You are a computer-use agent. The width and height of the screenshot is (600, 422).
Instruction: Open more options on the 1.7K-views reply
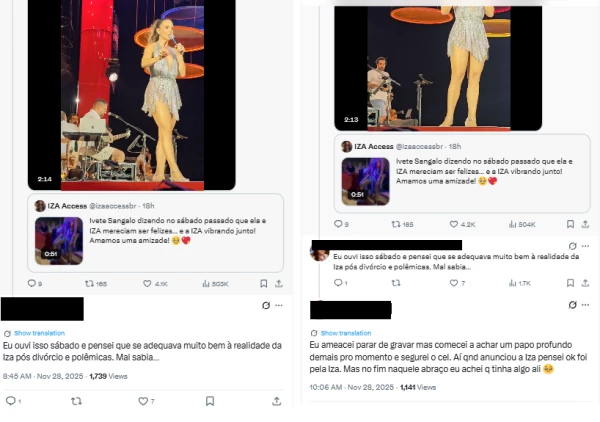pos(587,245)
